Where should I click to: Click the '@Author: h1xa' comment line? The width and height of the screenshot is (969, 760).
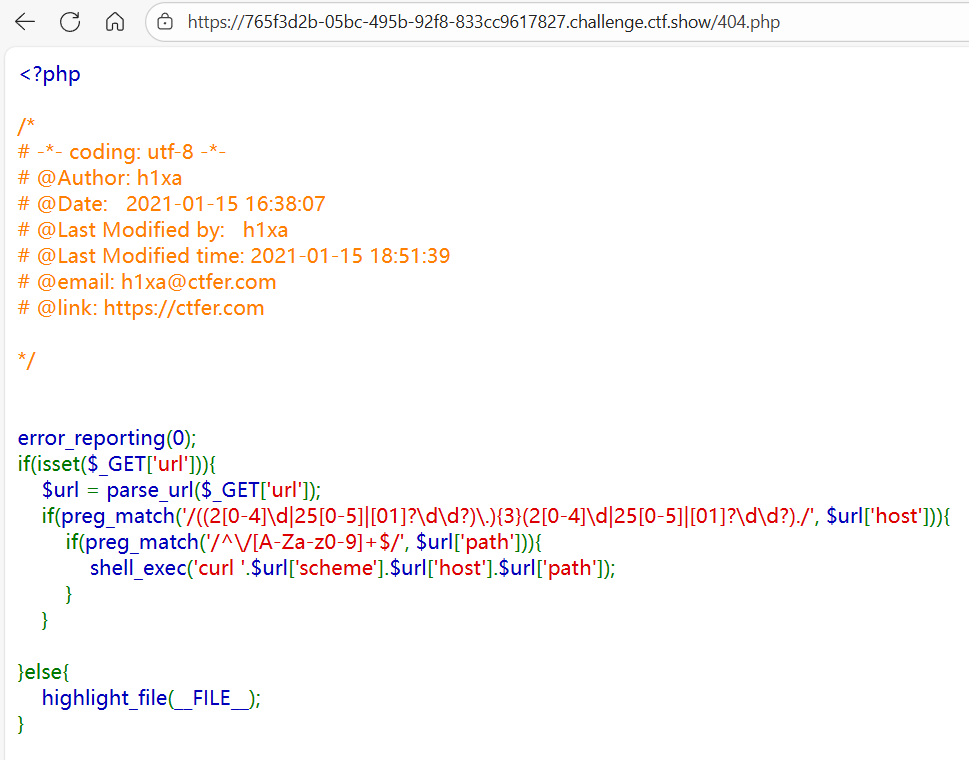point(100,178)
